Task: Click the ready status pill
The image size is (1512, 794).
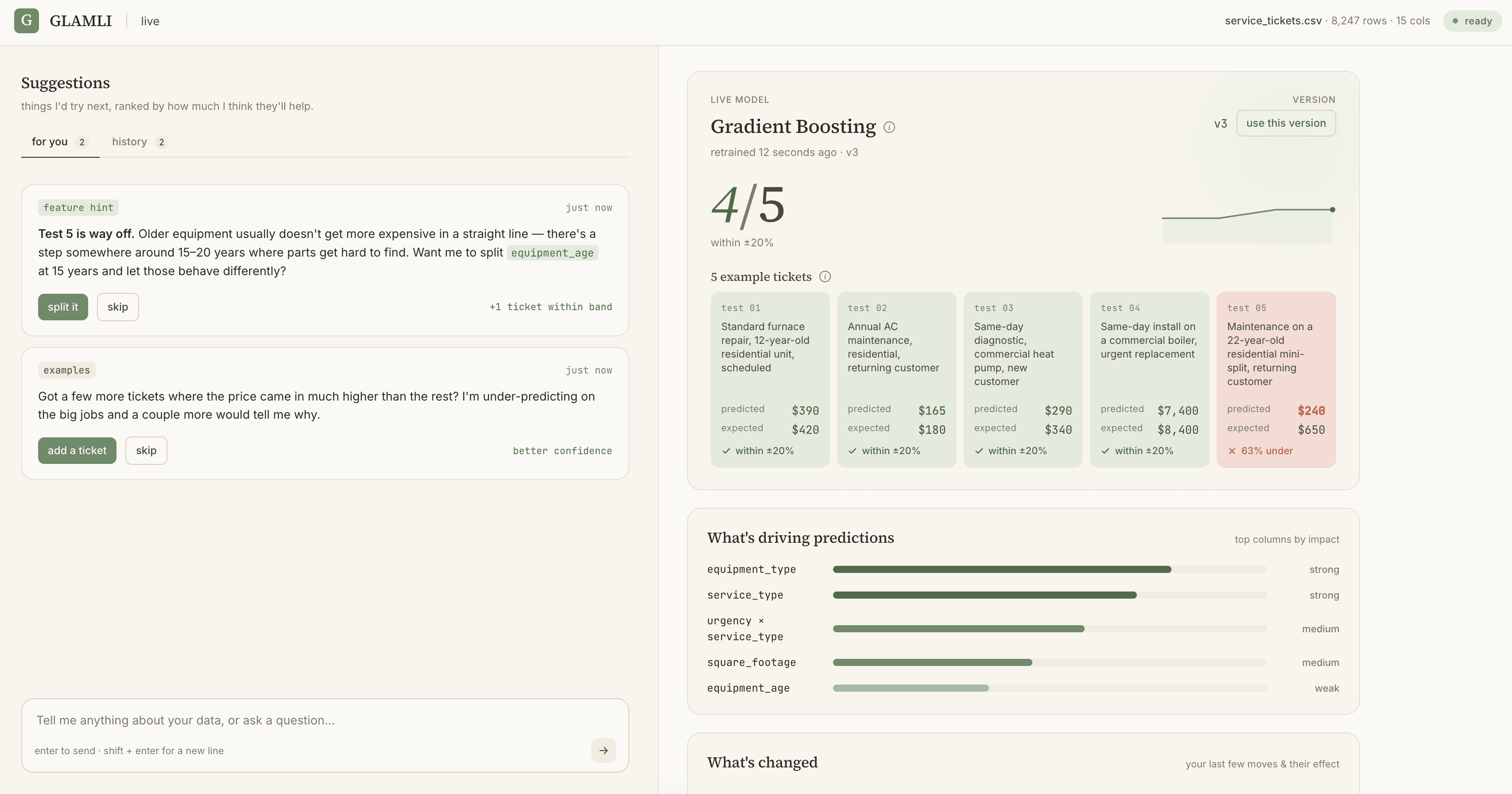Action: point(1472,21)
